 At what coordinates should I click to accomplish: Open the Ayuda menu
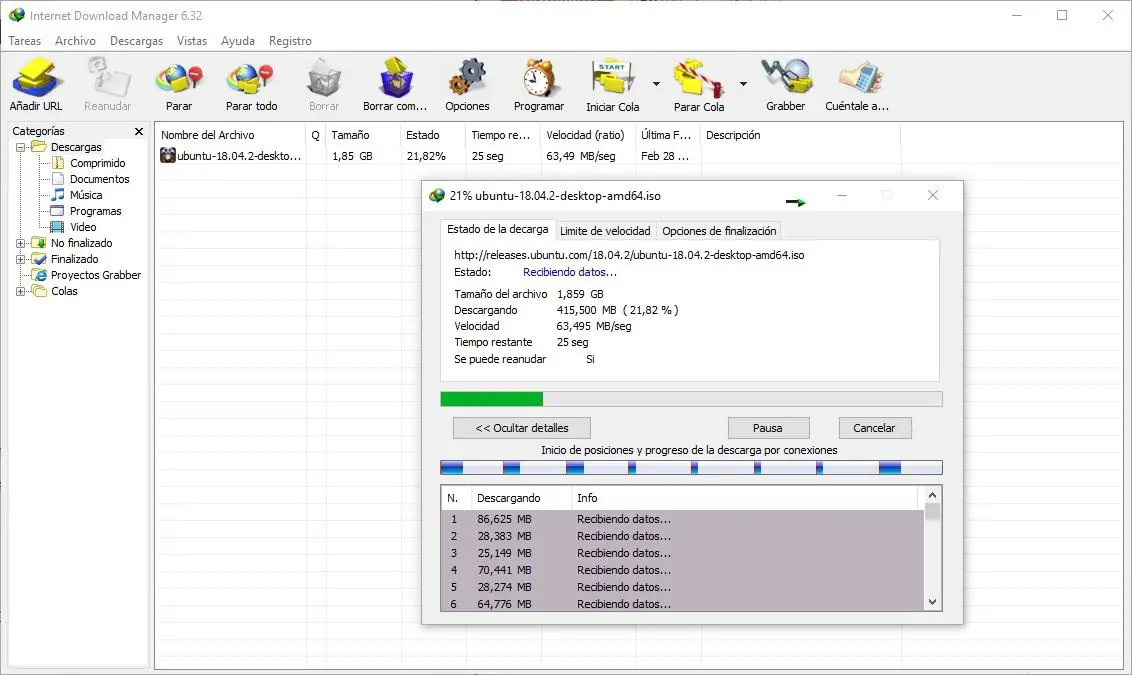[x=238, y=41]
